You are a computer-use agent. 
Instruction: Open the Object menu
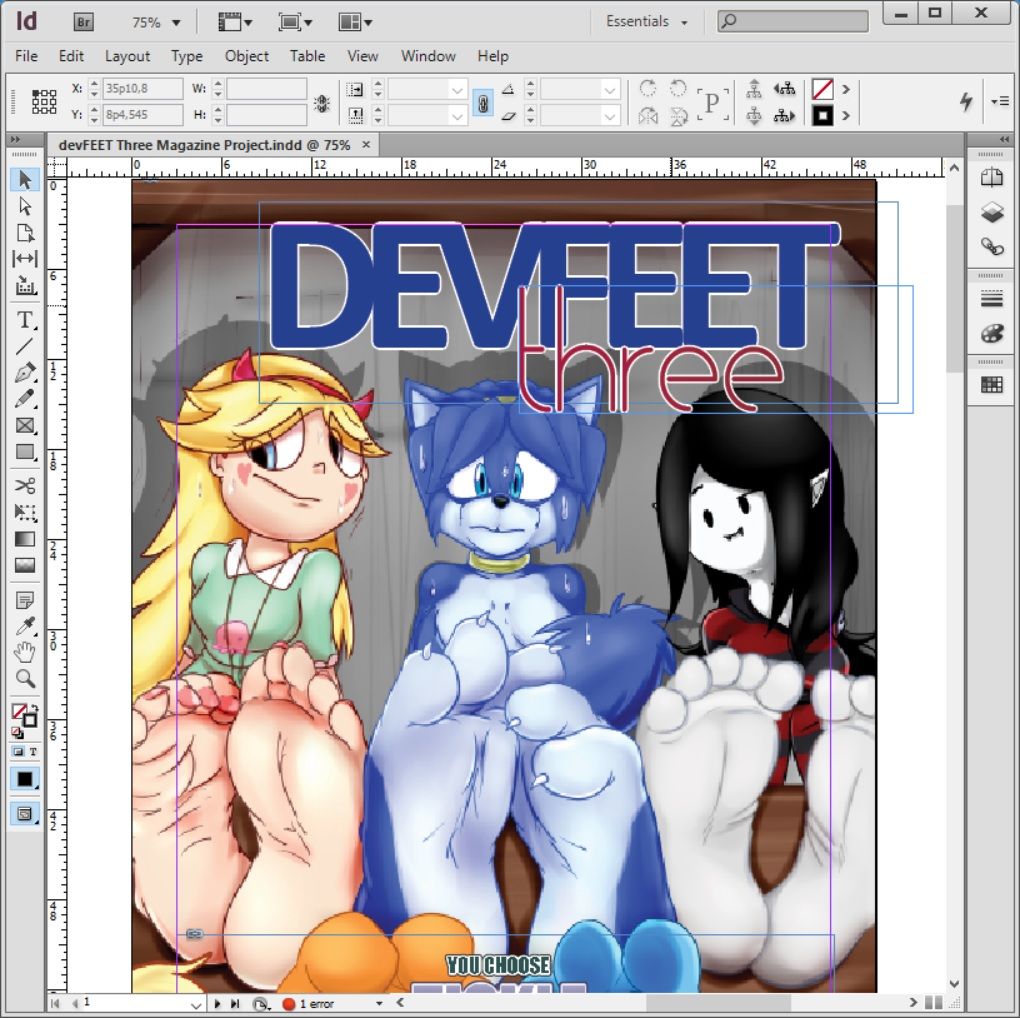click(x=247, y=56)
